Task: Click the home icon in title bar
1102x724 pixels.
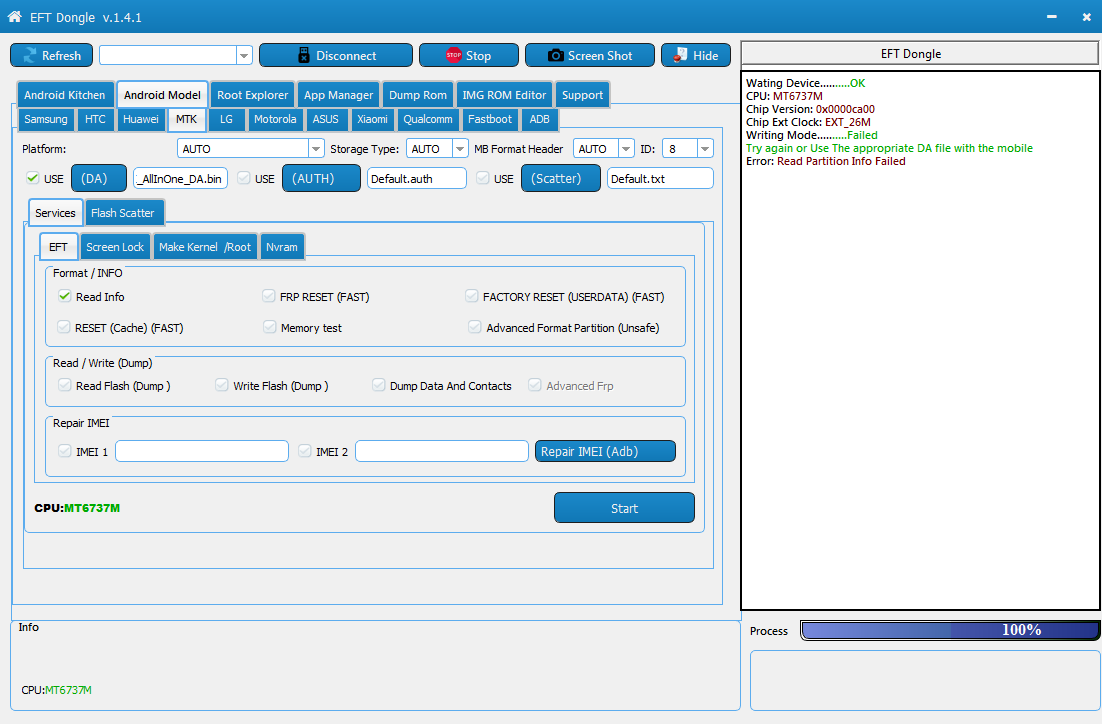Action: pos(14,16)
